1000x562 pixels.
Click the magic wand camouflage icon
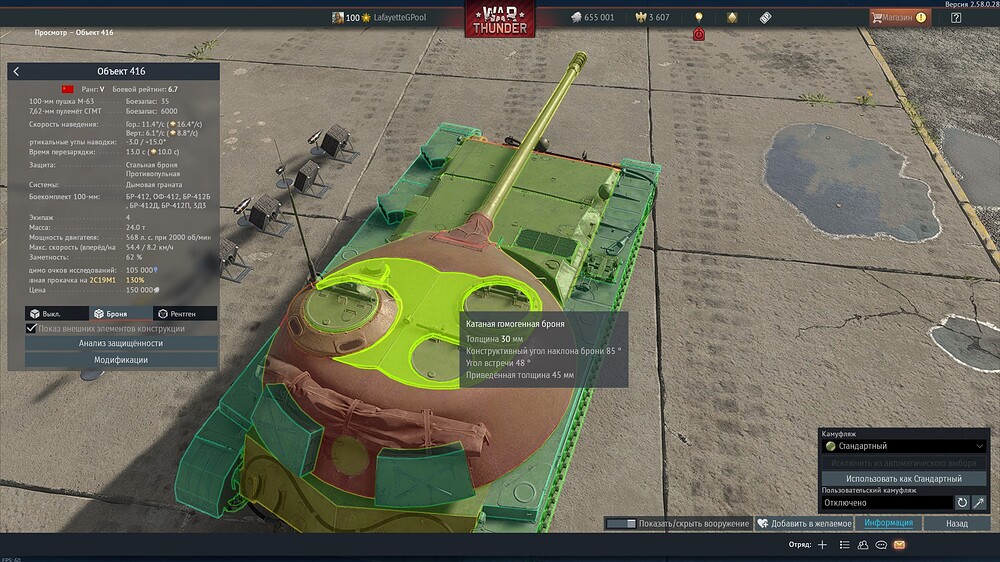pyautogui.click(x=979, y=503)
